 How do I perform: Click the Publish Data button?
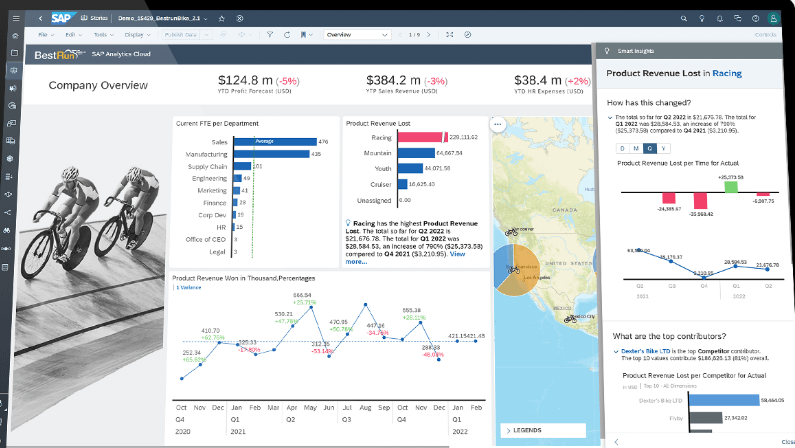click(181, 34)
